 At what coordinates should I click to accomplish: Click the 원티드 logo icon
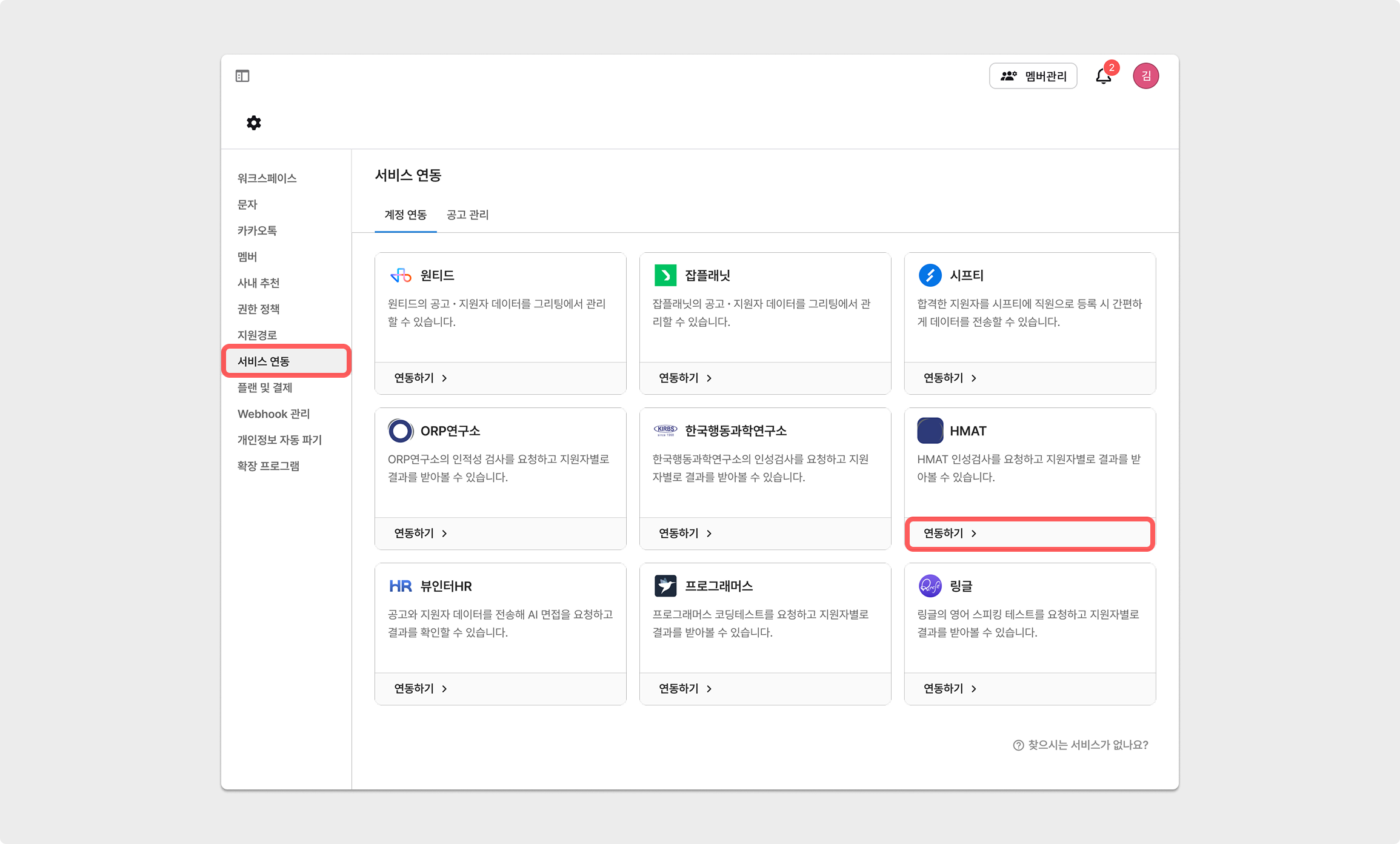coord(401,275)
